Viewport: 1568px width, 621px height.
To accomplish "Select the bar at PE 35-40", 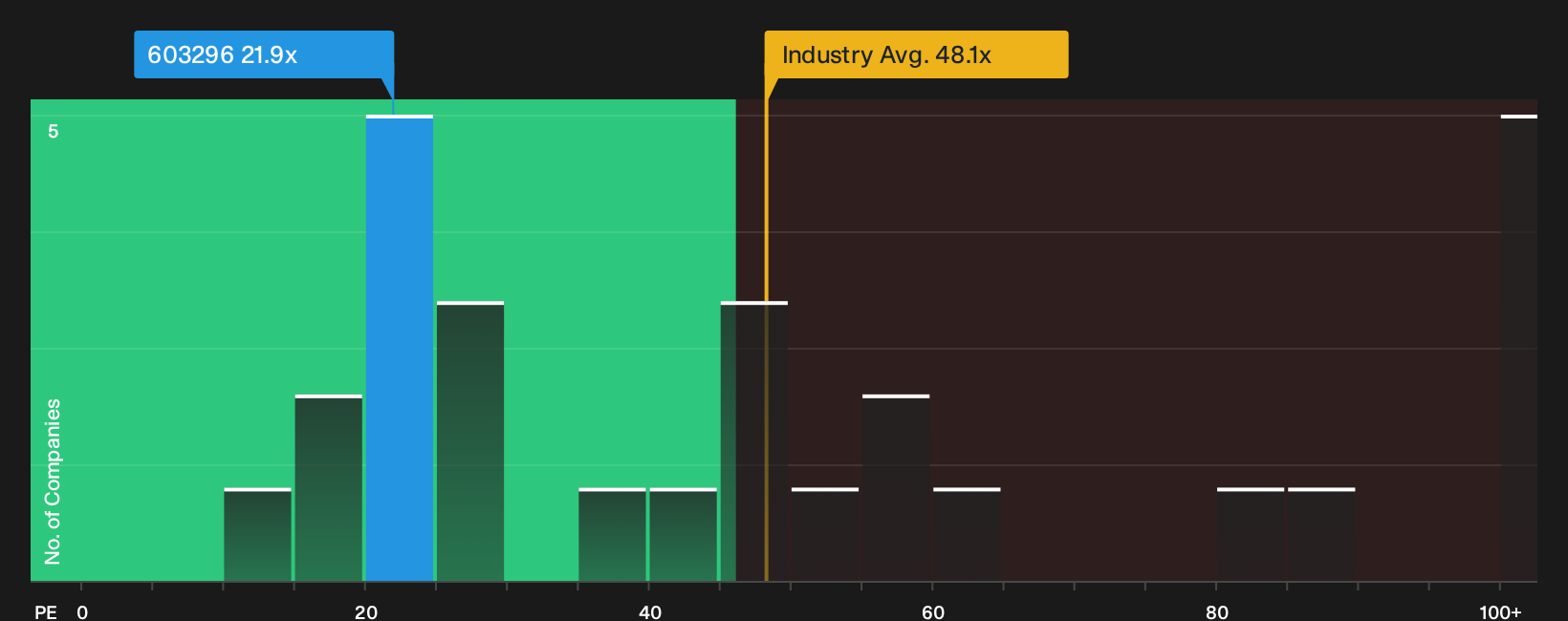I will pos(612,535).
